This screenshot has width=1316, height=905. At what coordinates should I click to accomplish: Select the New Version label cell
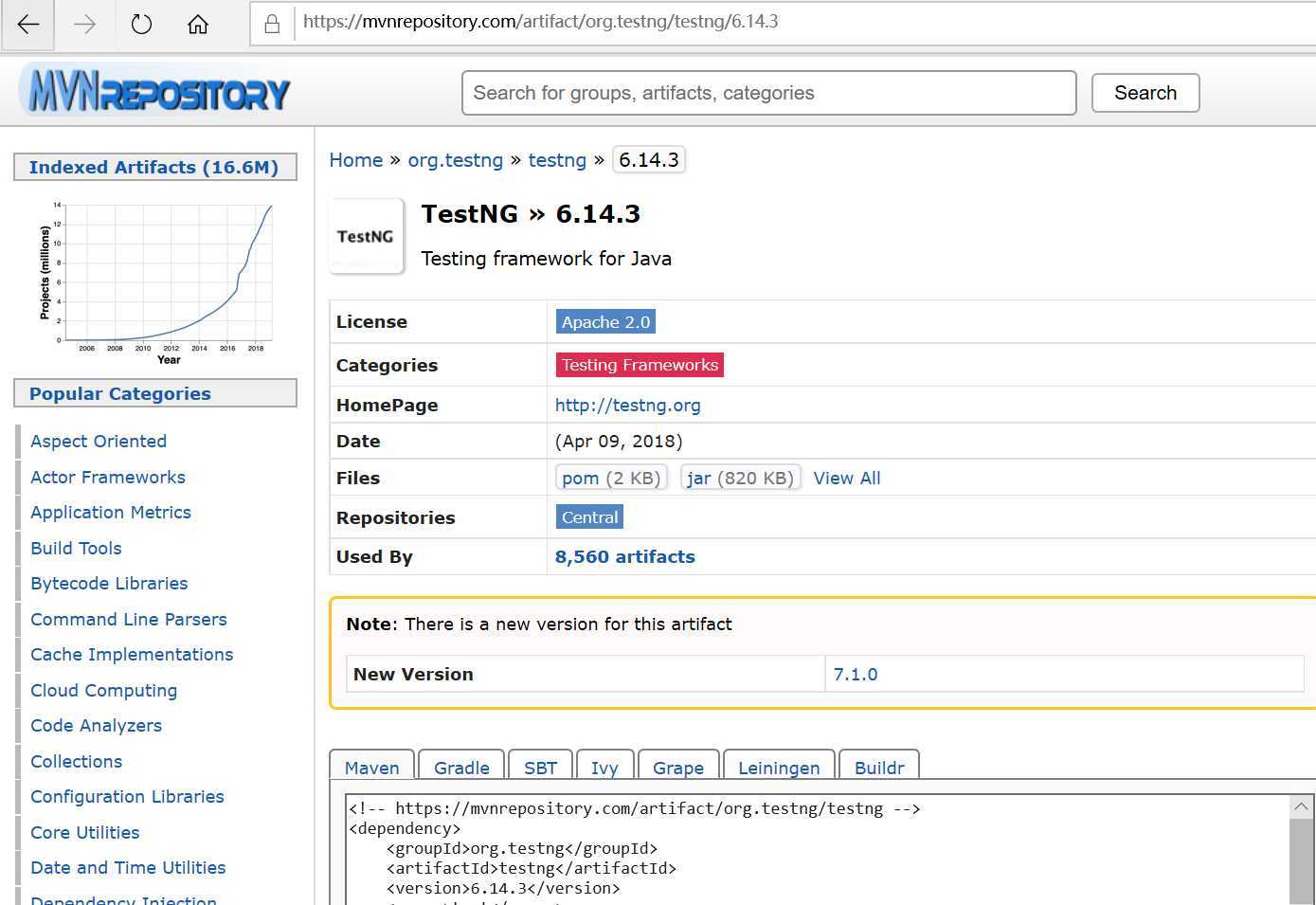coord(586,675)
